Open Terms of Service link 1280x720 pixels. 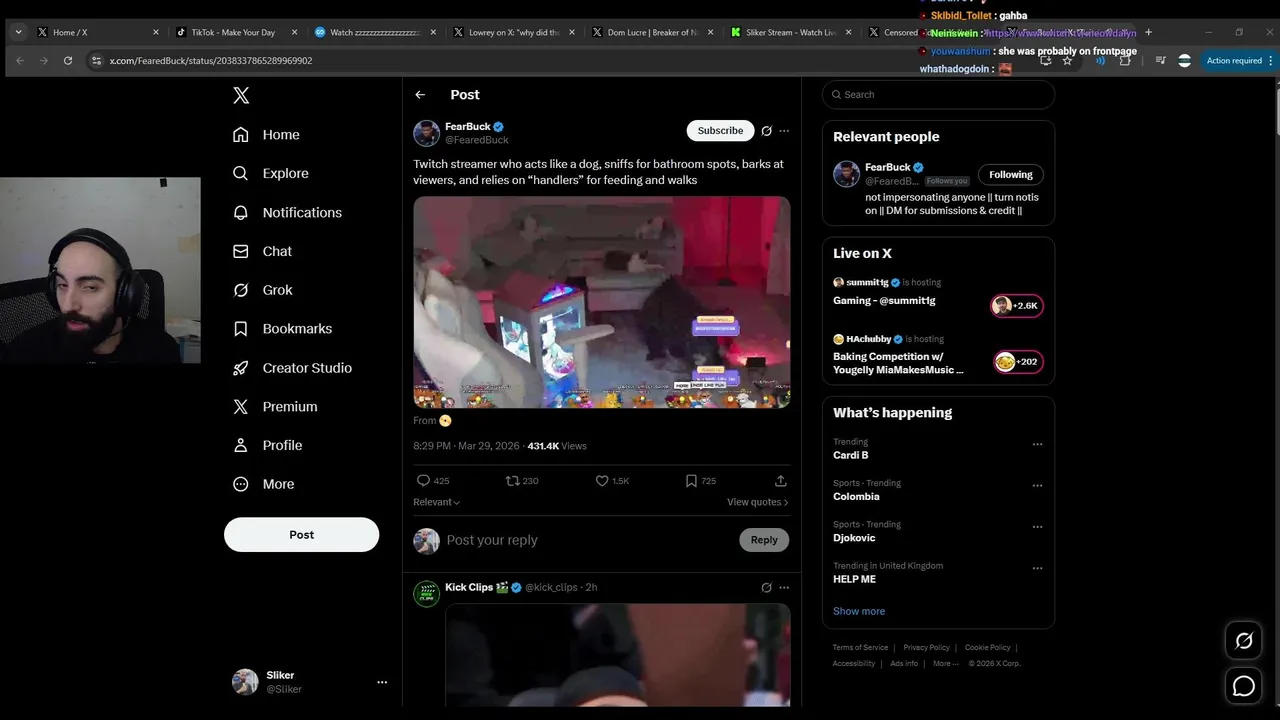(860, 647)
